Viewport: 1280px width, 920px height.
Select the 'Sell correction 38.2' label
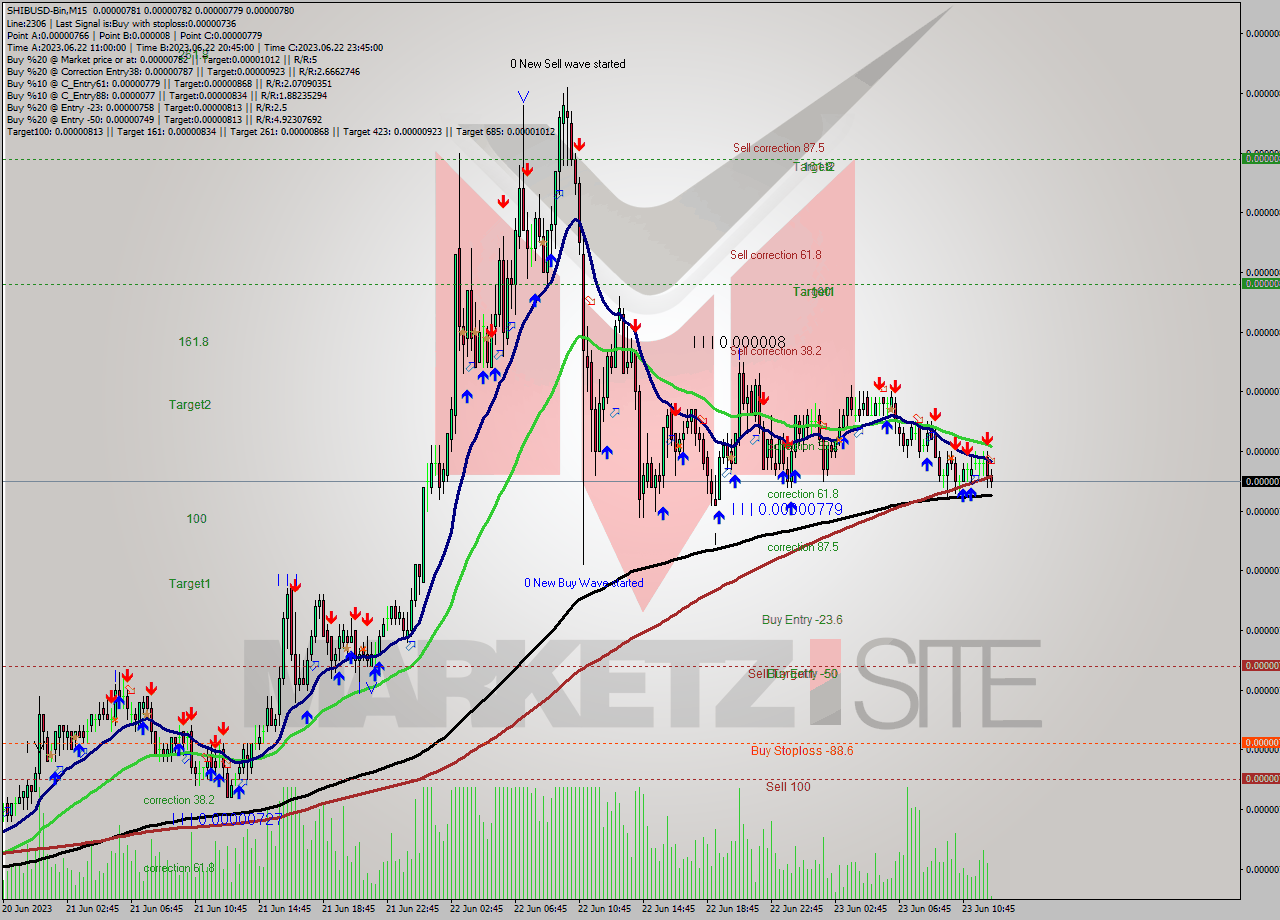pyautogui.click(x=776, y=351)
